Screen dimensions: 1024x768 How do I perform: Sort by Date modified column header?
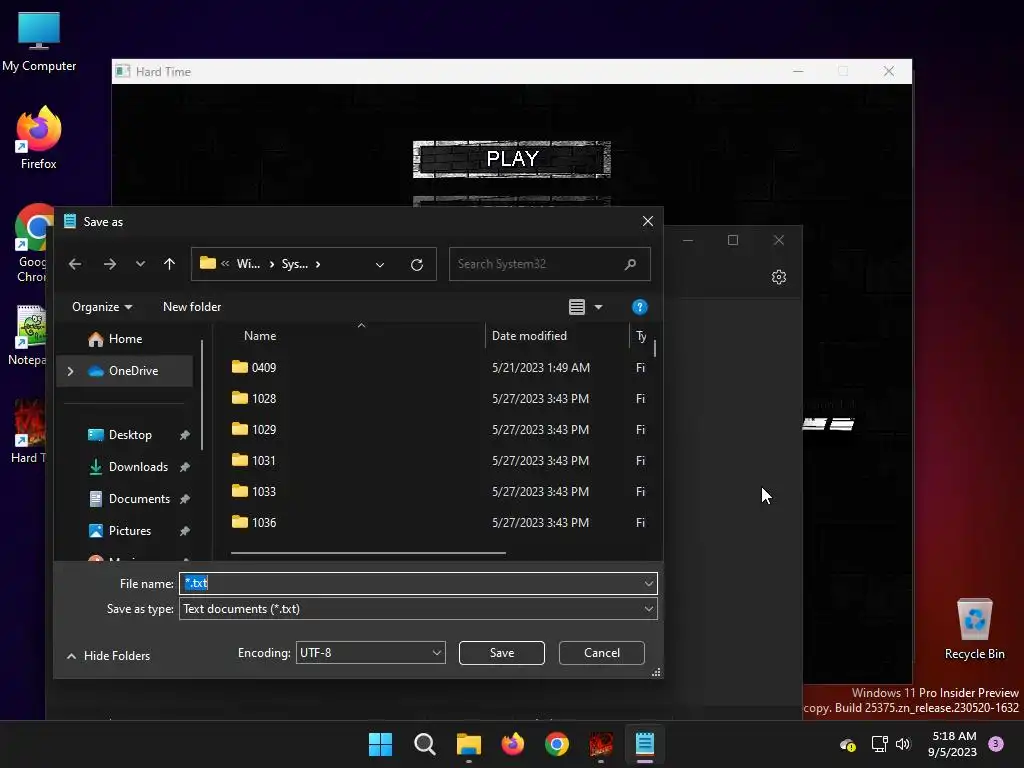[529, 336]
